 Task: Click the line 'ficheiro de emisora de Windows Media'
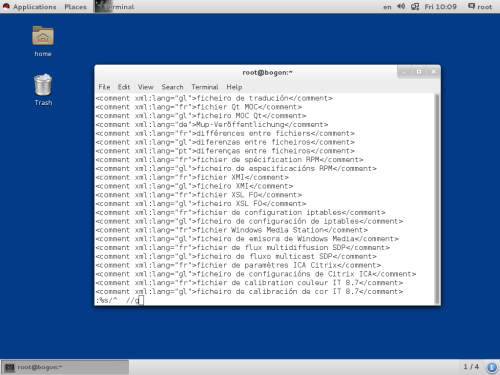coord(247,239)
